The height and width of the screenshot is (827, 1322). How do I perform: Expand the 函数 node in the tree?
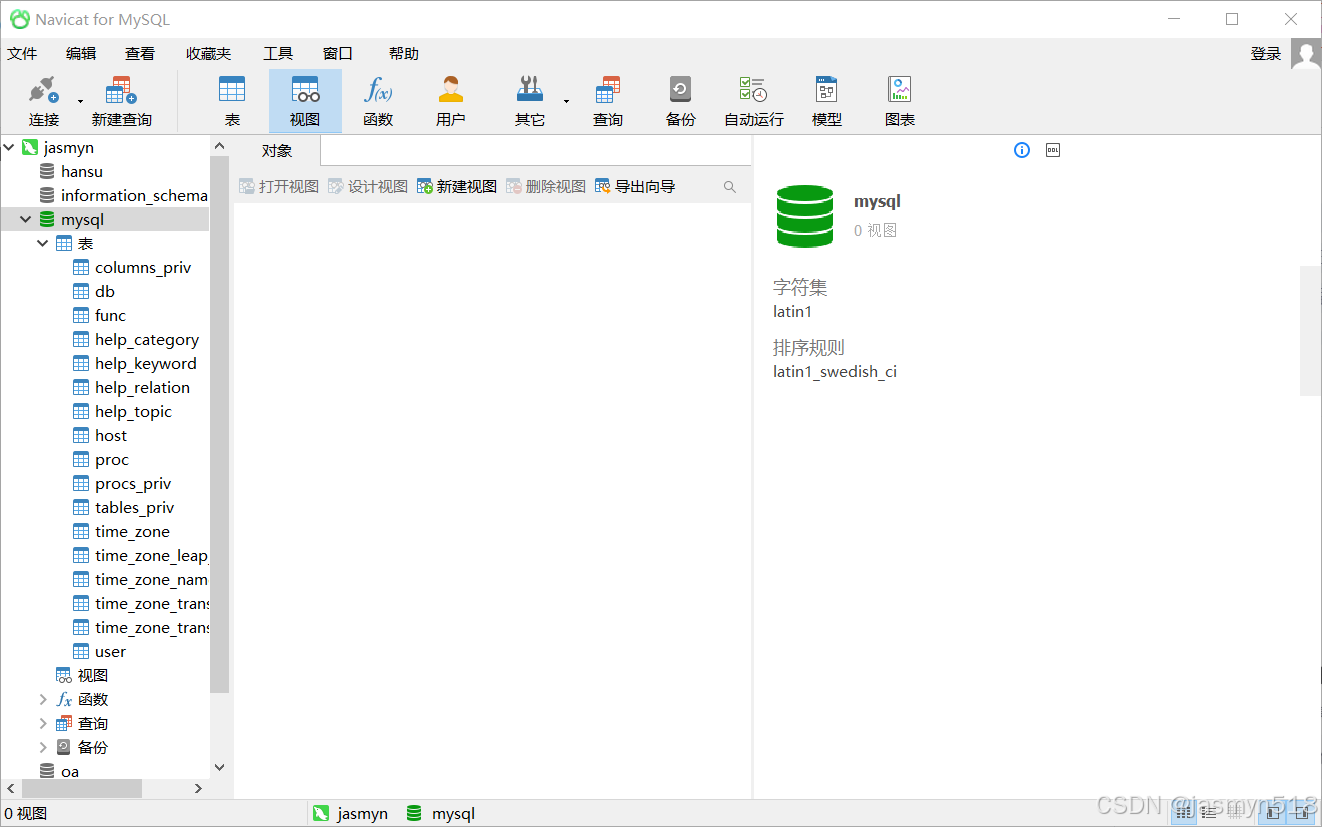43,700
